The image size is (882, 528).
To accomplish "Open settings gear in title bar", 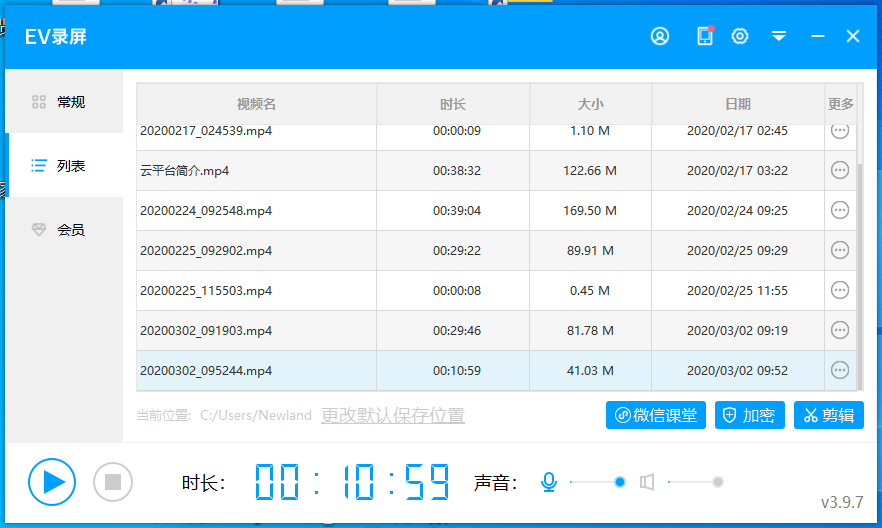I will click(740, 36).
